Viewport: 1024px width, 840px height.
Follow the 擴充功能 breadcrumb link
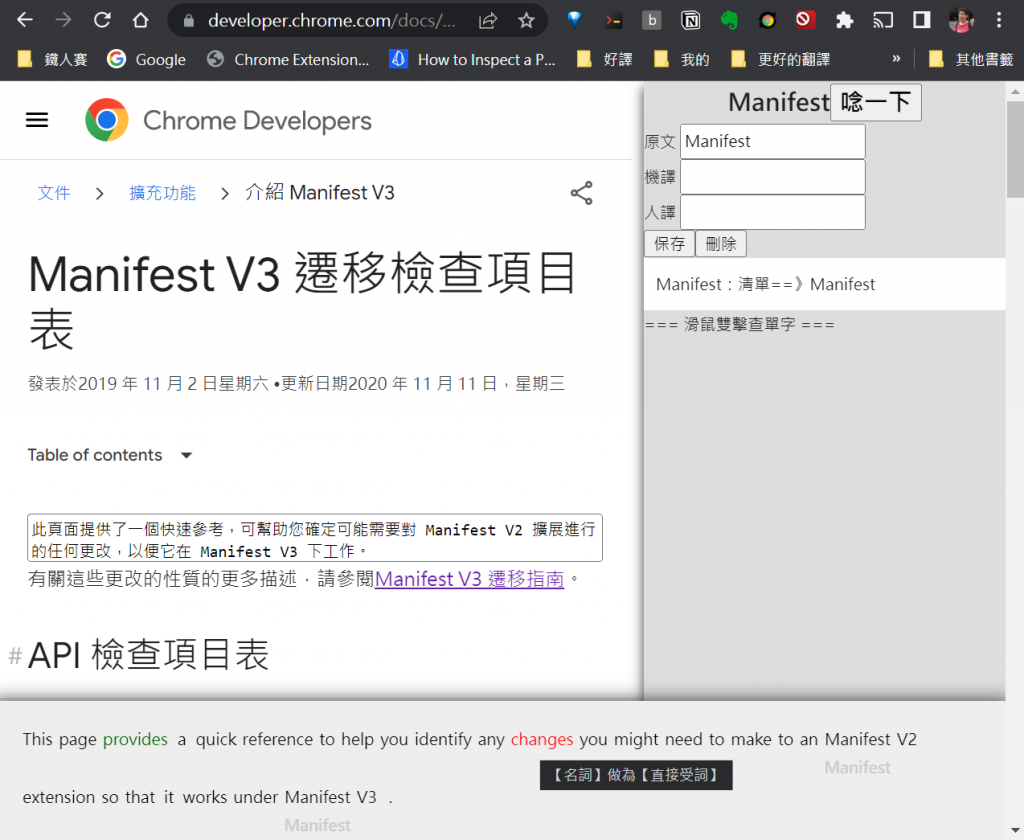pos(163,193)
